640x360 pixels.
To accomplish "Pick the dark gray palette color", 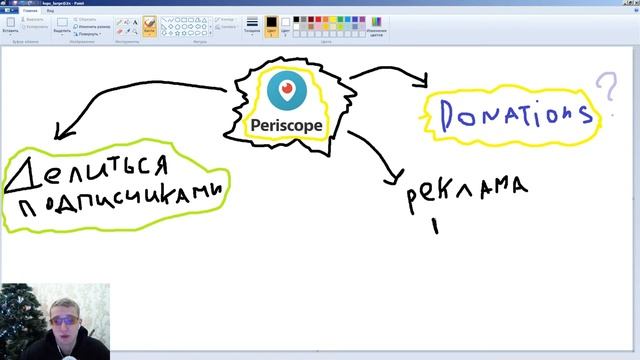I will tap(304, 19).
